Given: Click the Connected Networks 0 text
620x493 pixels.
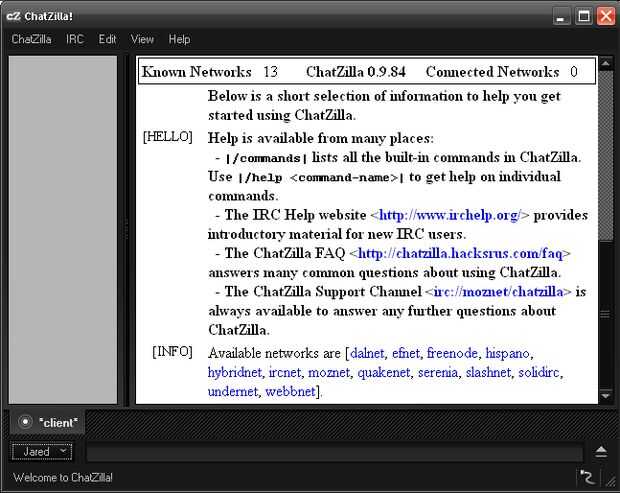Looking at the screenshot, I should (501, 72).
